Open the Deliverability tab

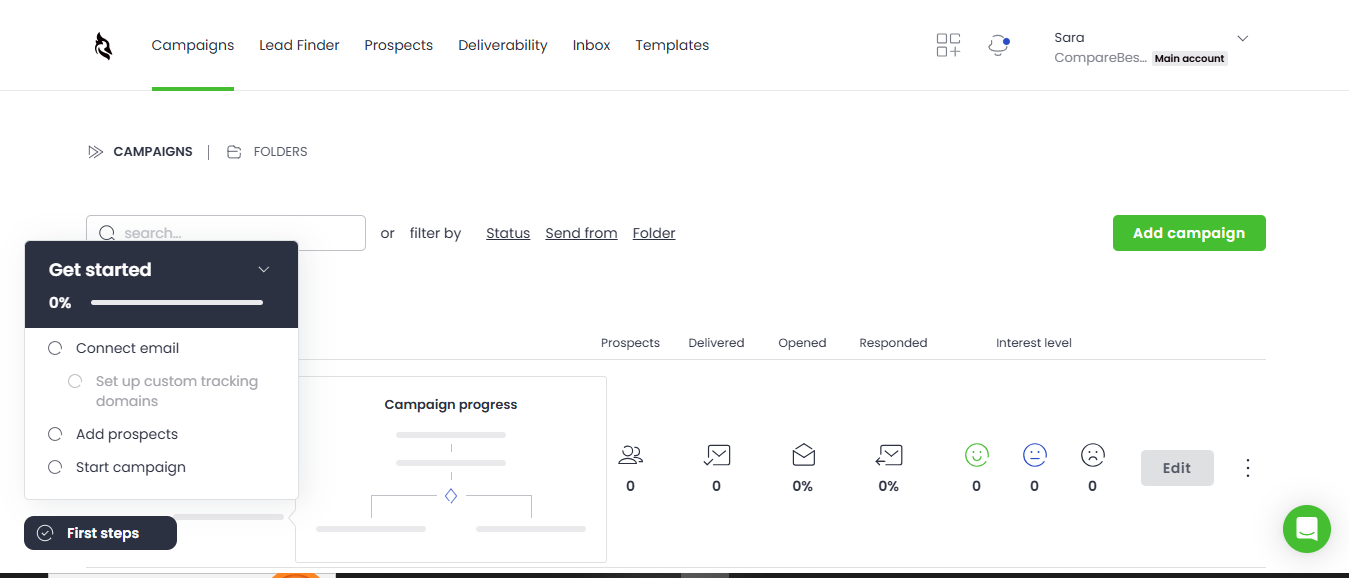[503, 45]
